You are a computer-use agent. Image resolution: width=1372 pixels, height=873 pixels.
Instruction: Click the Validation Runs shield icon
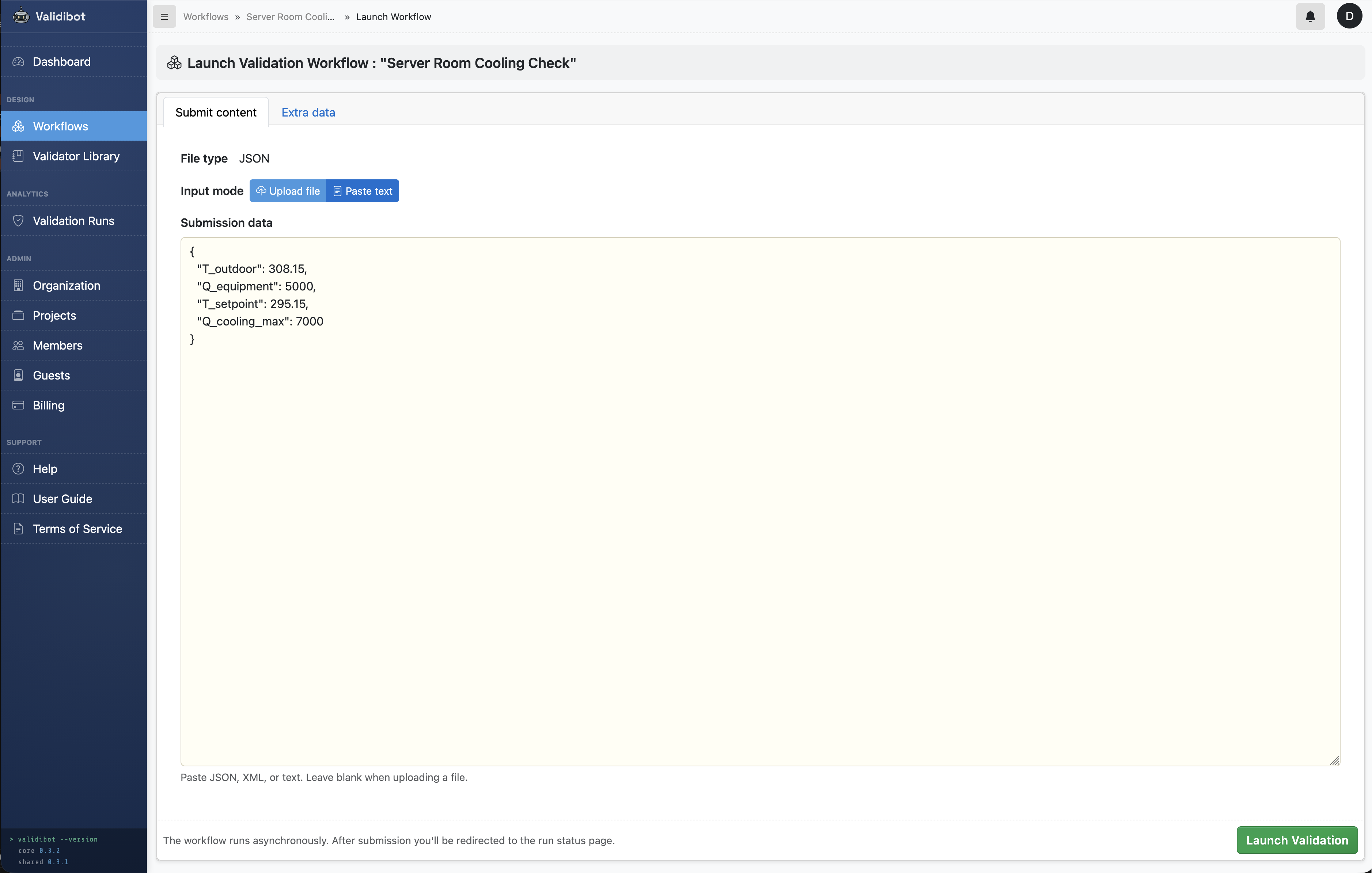point(18,221)
